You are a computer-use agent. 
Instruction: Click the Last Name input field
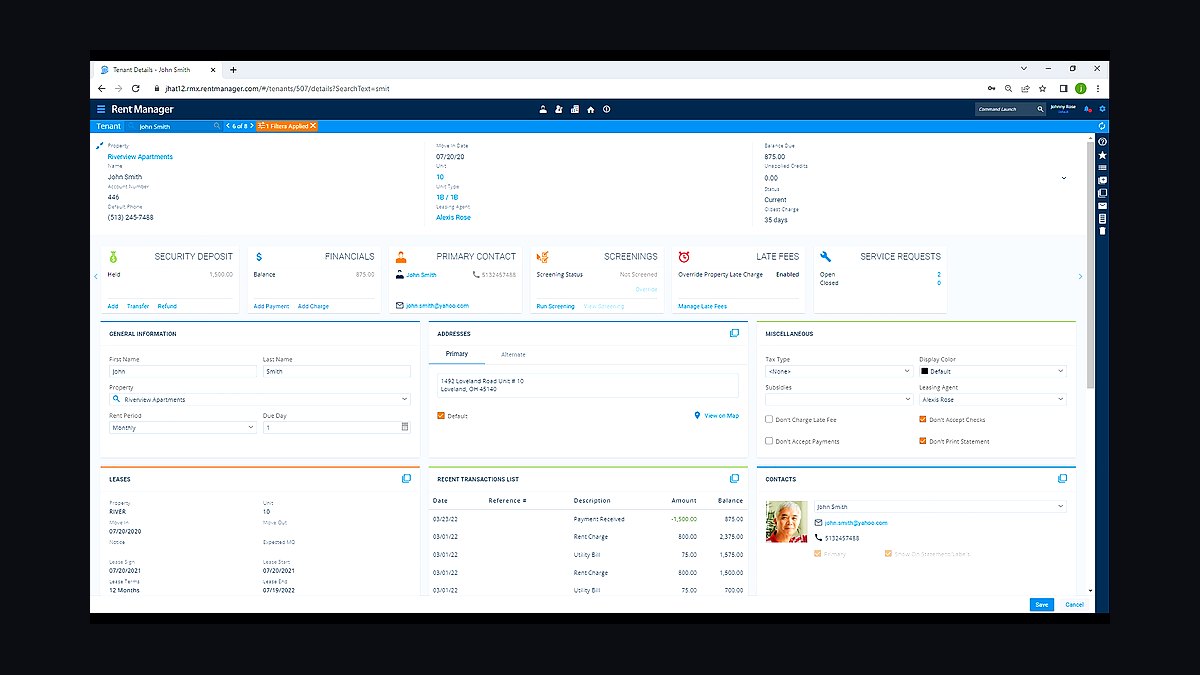point(337,371)
